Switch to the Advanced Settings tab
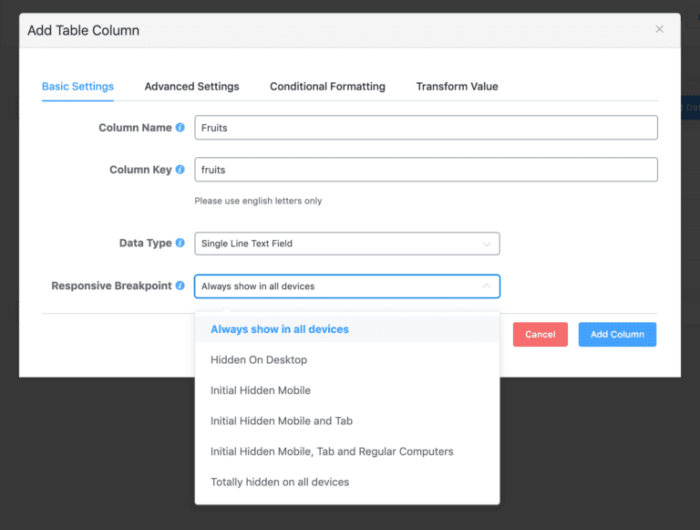Screen dimensions: 700x530 [x=191, y=87]
